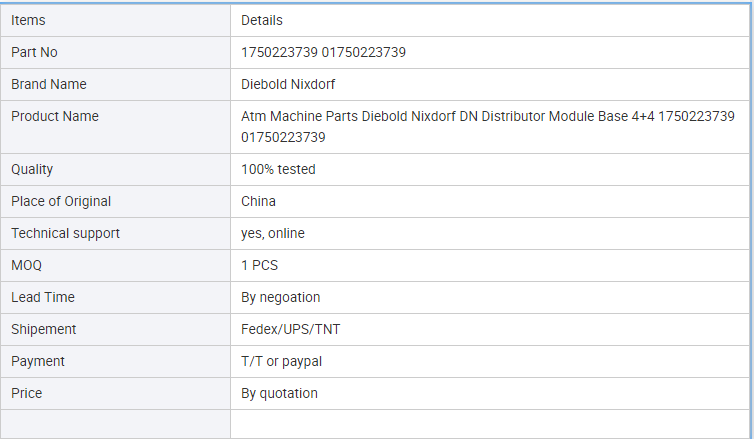Screen dimensions: 754x439
Task: Select the Brand Name label cell
Action: click(x=115, y=84)
